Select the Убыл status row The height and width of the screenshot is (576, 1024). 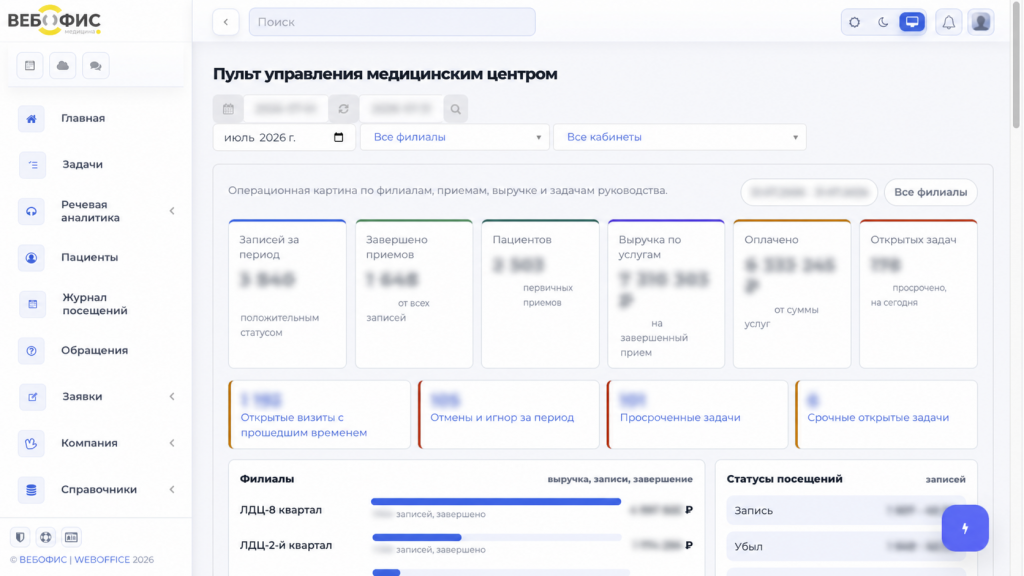846,547
